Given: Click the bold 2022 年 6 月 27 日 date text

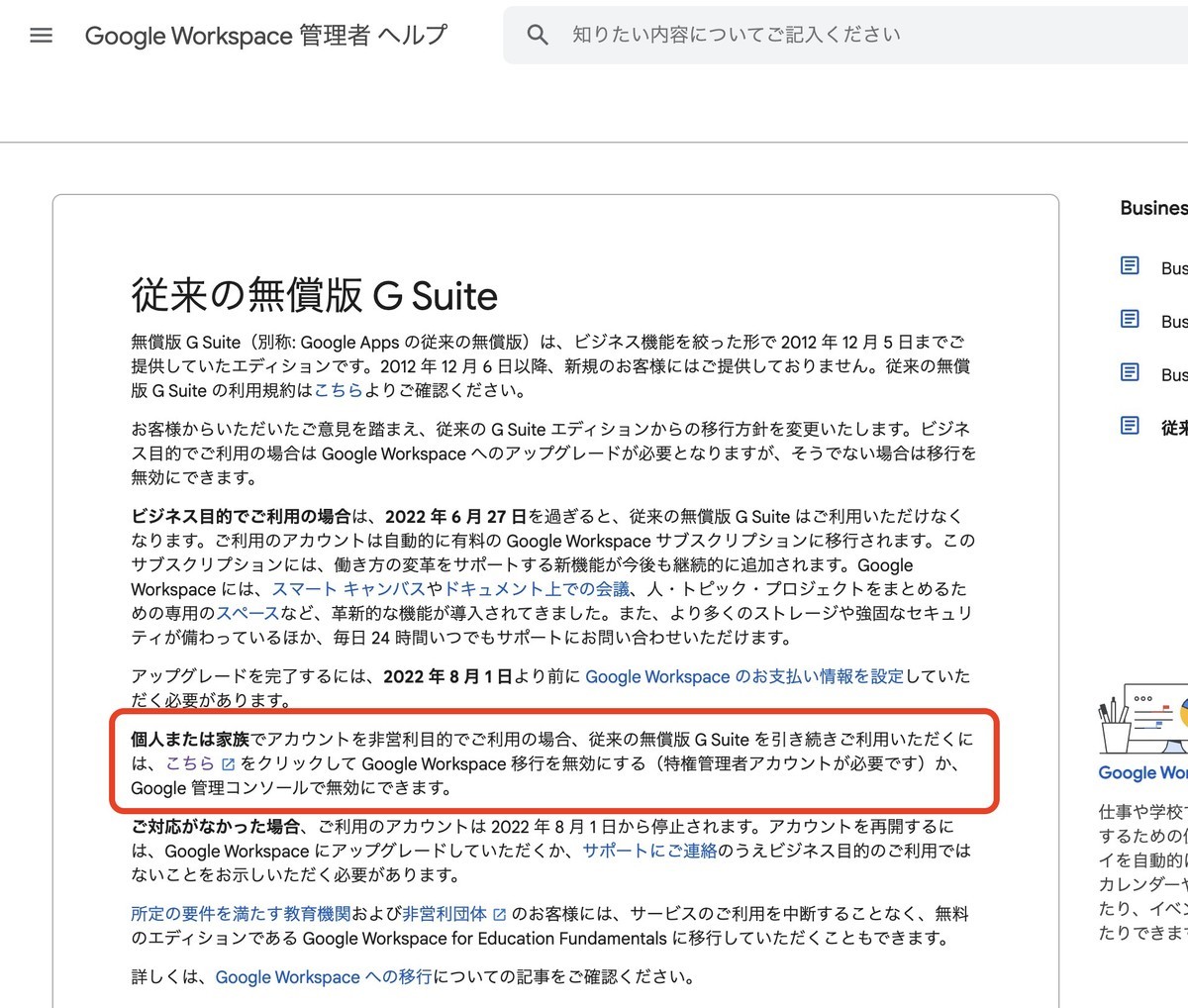Looking at the screenshot, I should click(x=455, y=516).
